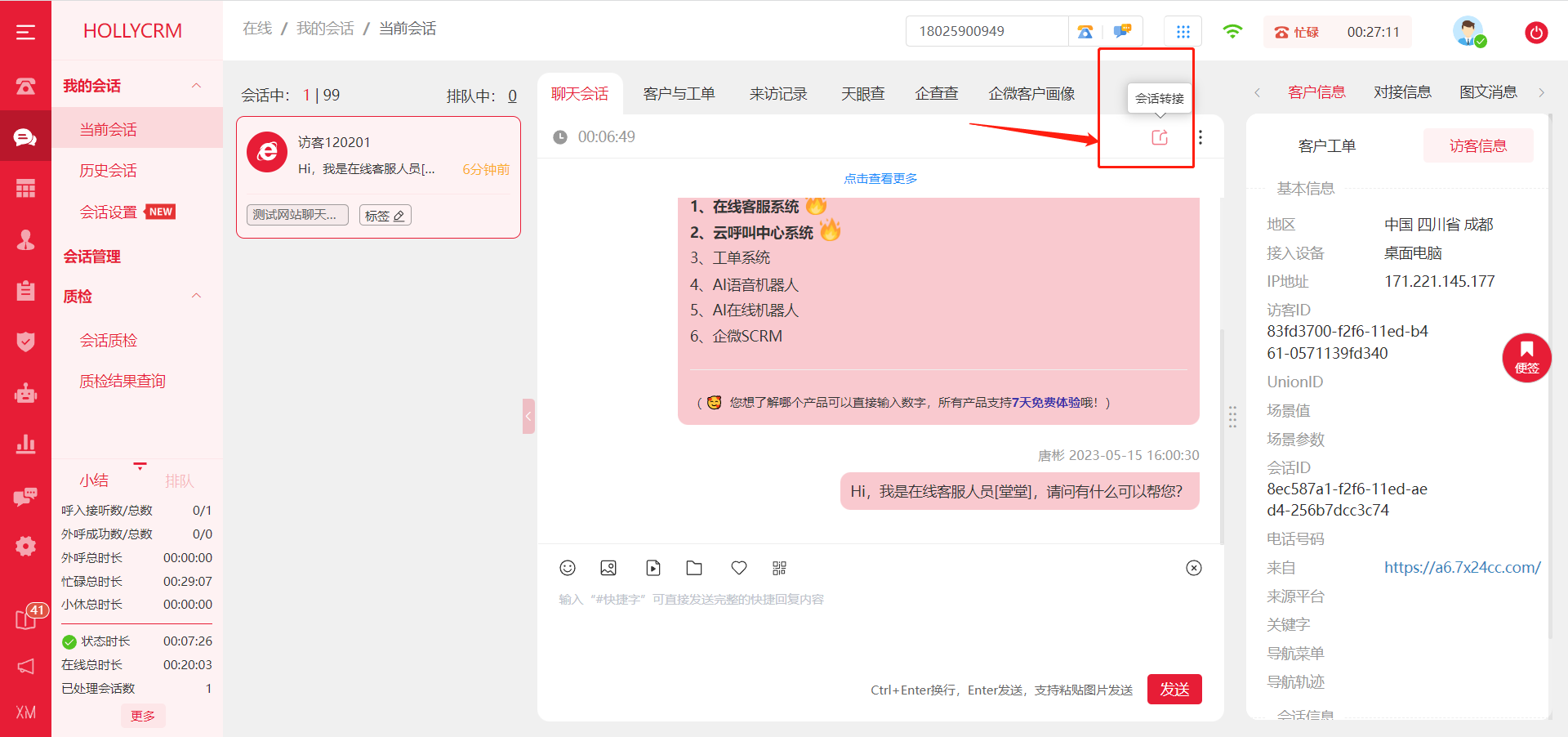Open the megaphone announcement sidebar icon
This screenshot has width=1568, height=737.
(25, 667)
